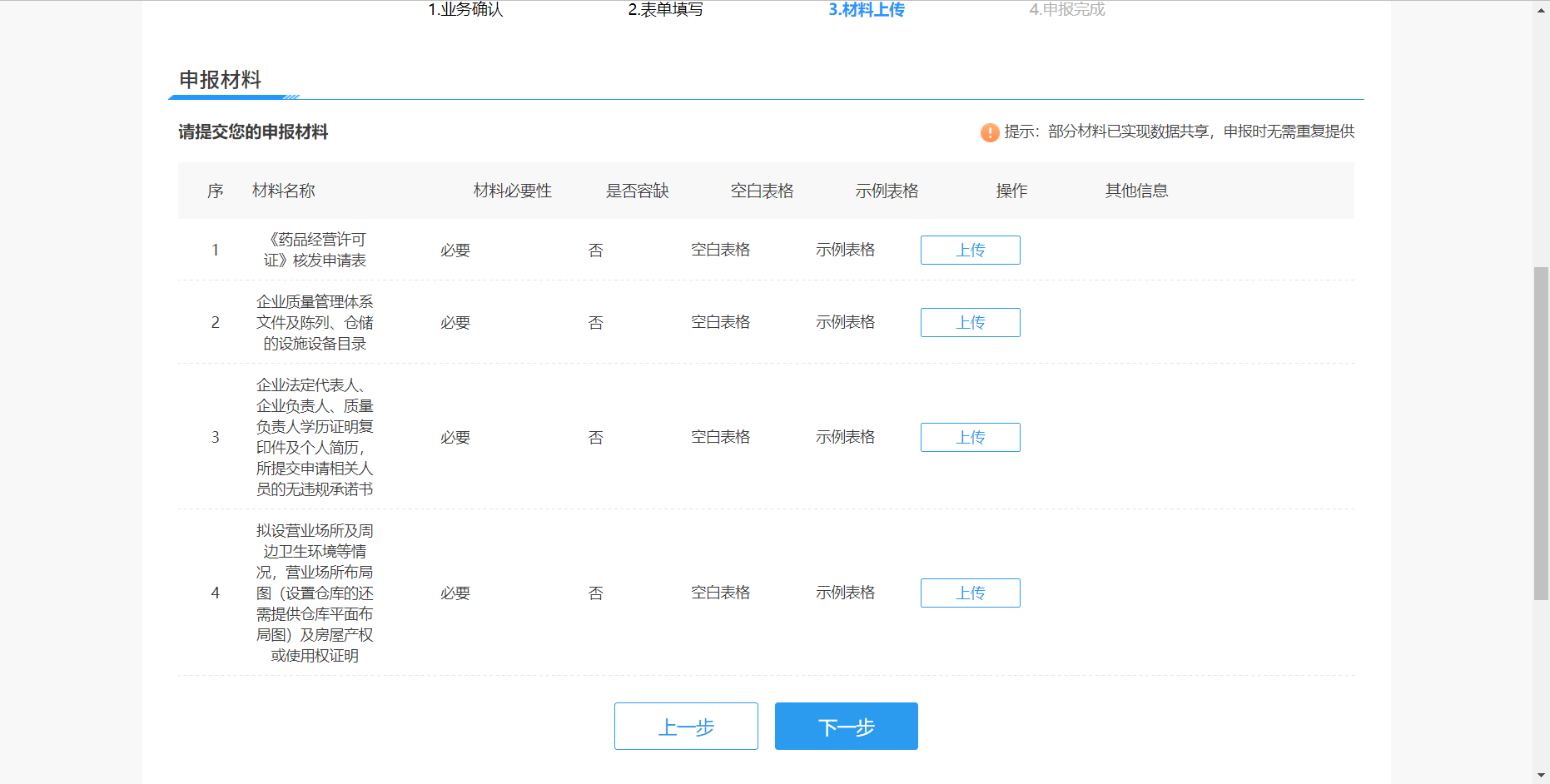Click the scrollbar down arrow

pos(1541,776)
